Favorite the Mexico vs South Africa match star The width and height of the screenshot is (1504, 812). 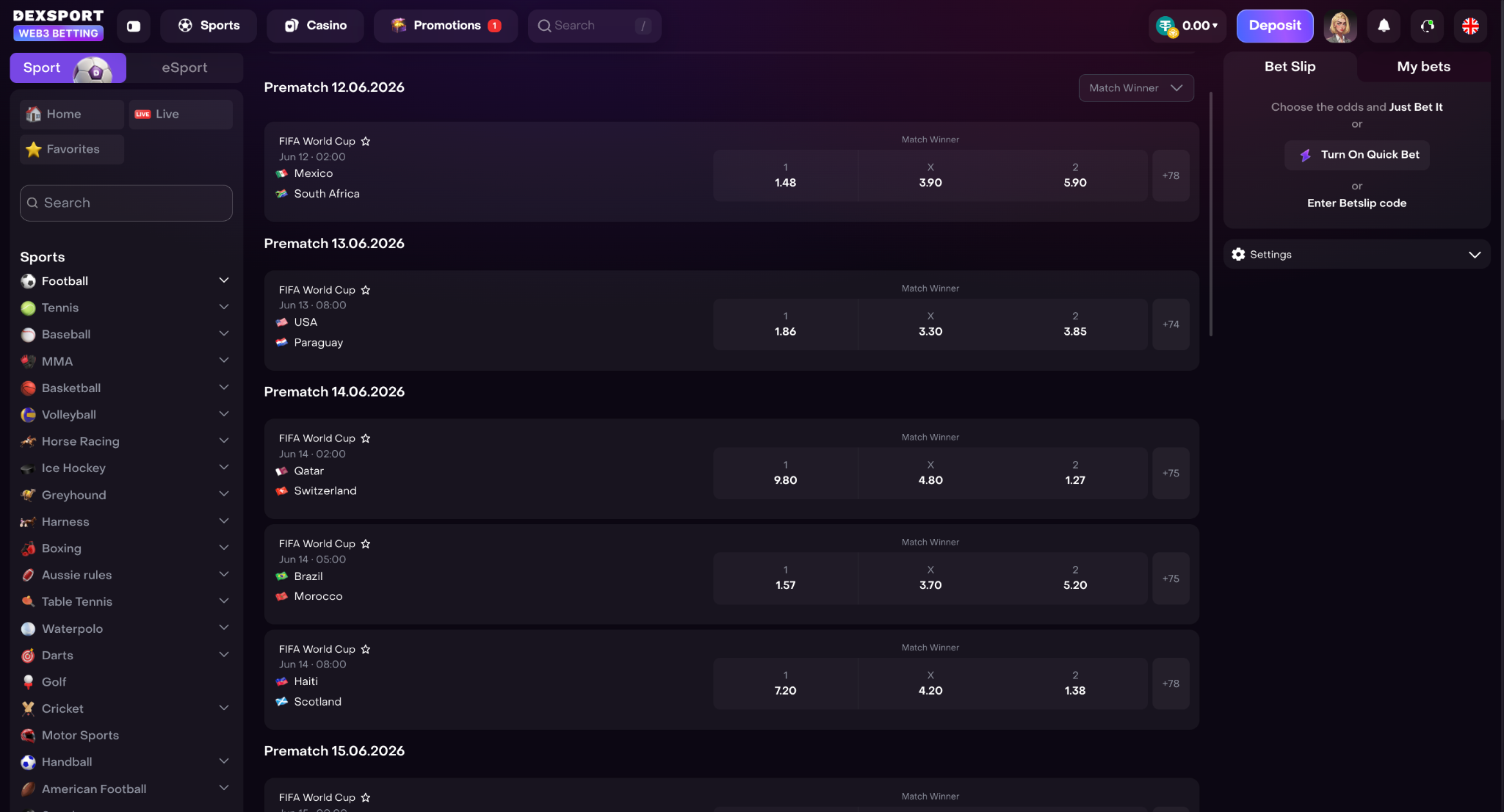366,141
